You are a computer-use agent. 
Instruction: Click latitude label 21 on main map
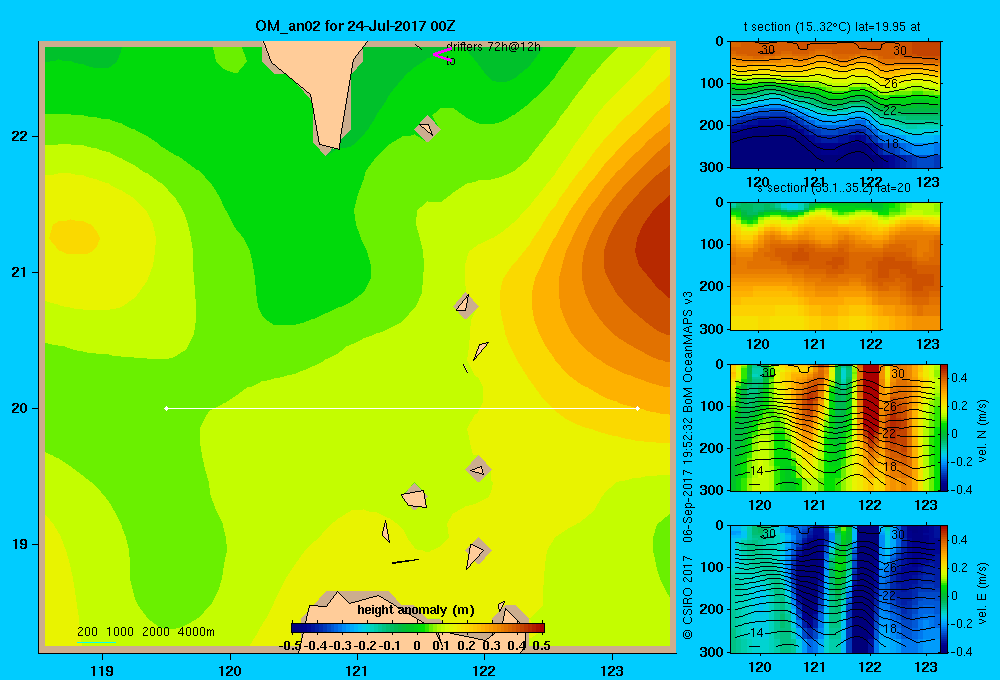coord(20,272)
